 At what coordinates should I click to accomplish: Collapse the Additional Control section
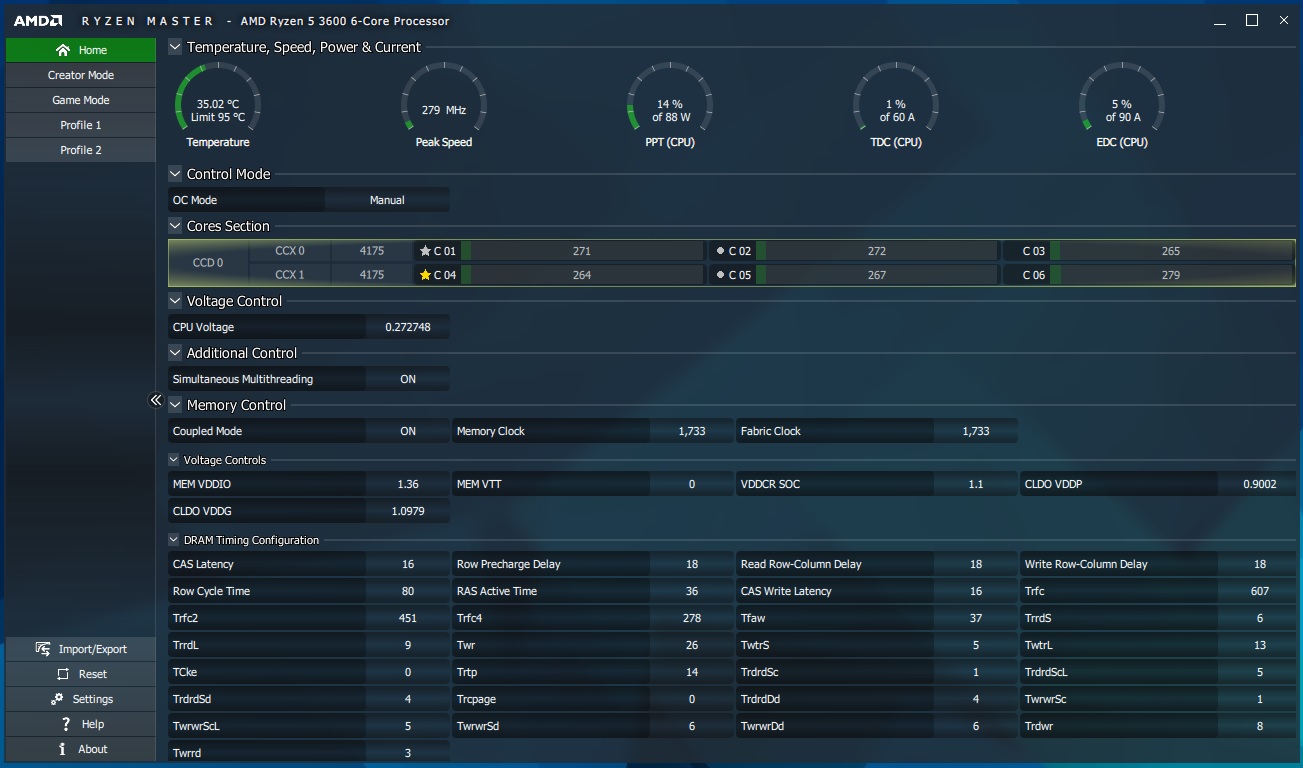(x=175, y=353)
